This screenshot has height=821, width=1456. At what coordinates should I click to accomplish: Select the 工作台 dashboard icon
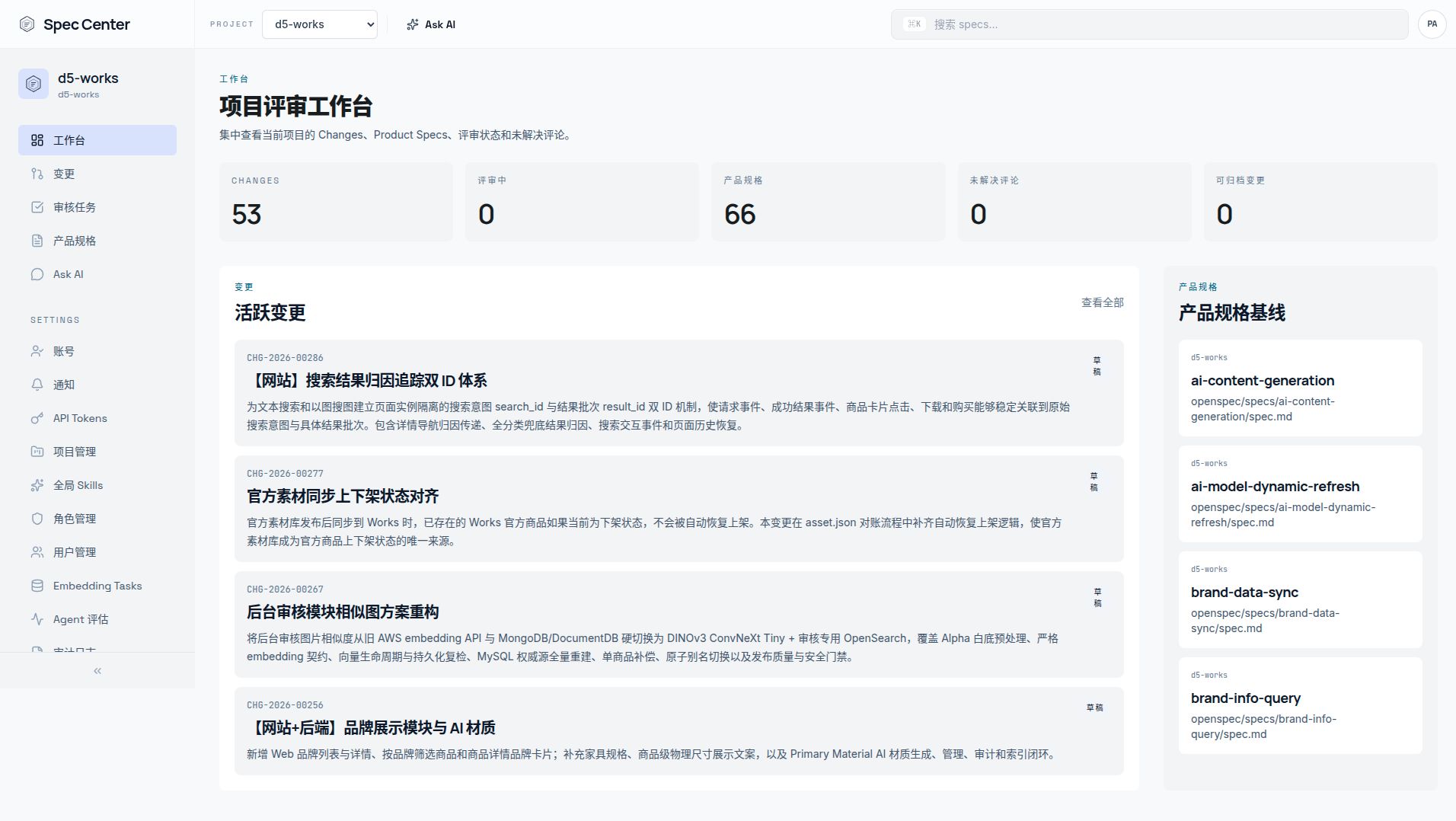click(37, 140)
